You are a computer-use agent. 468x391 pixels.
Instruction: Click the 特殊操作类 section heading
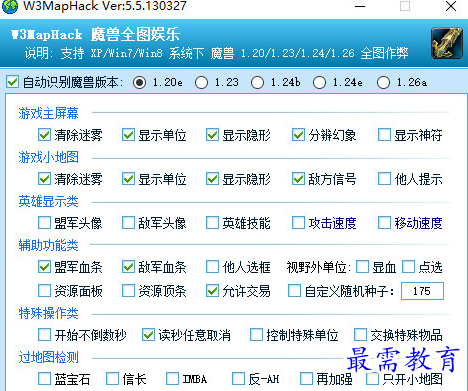point(48,313)
